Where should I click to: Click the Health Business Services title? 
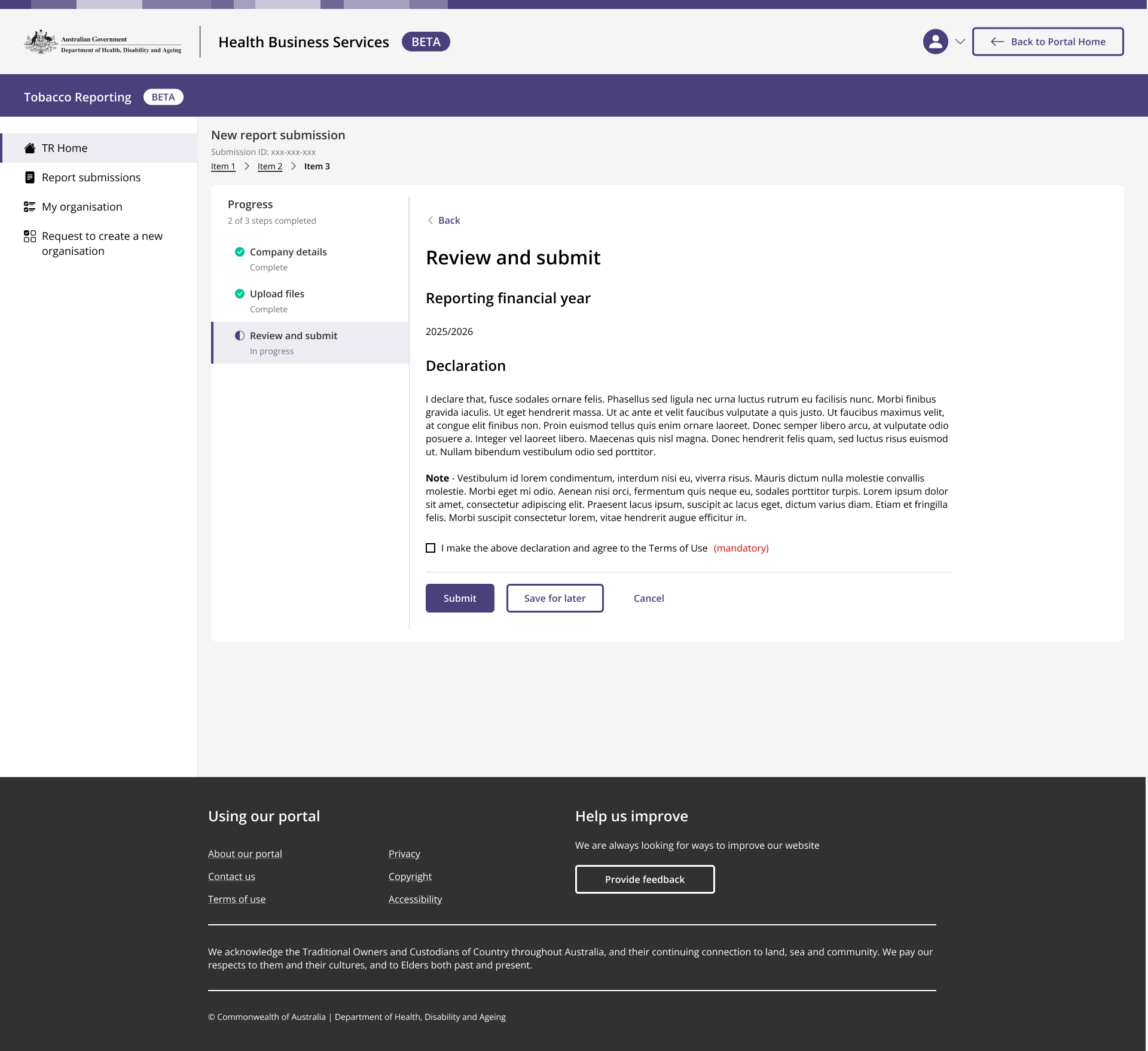[304, 42]
